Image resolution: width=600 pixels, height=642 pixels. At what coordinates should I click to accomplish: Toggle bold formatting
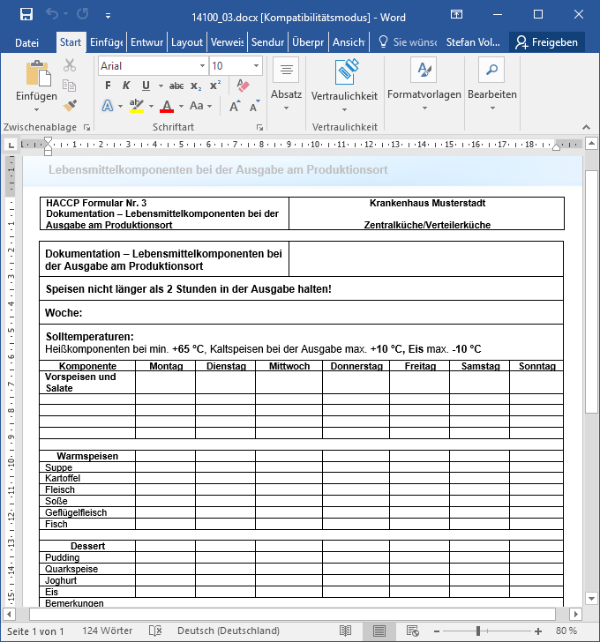[x=107, y=86]
